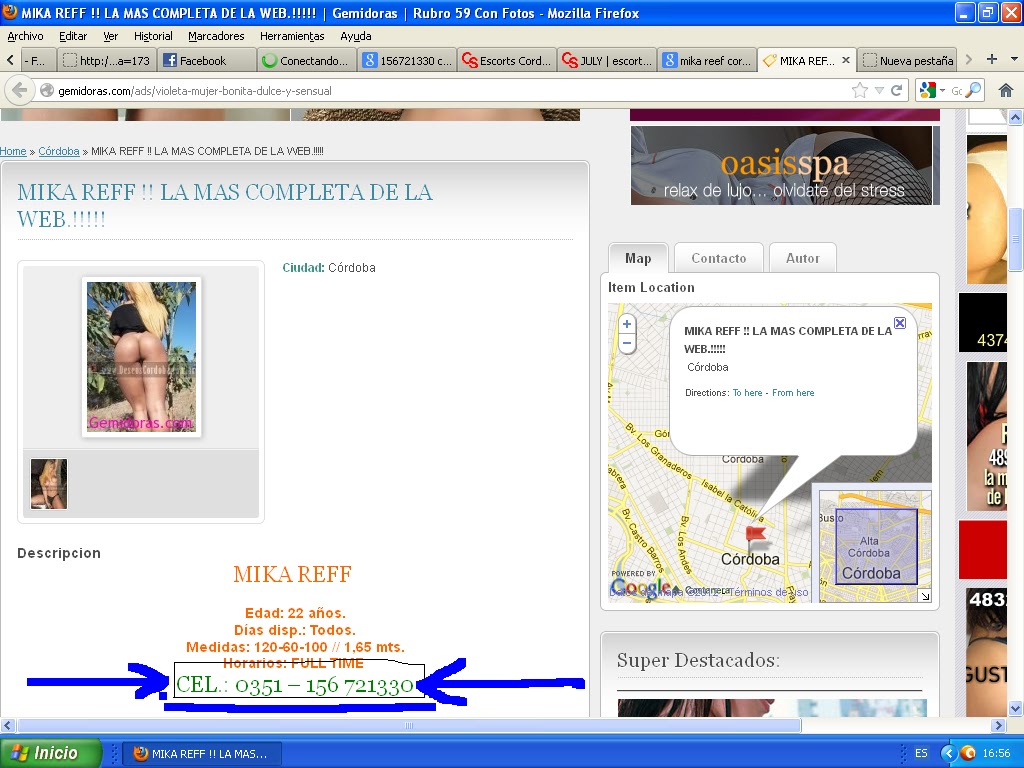The height and width of the screenshot is (768, 1024).
Task: Open the Editar menu
Action: coord(72,36)
